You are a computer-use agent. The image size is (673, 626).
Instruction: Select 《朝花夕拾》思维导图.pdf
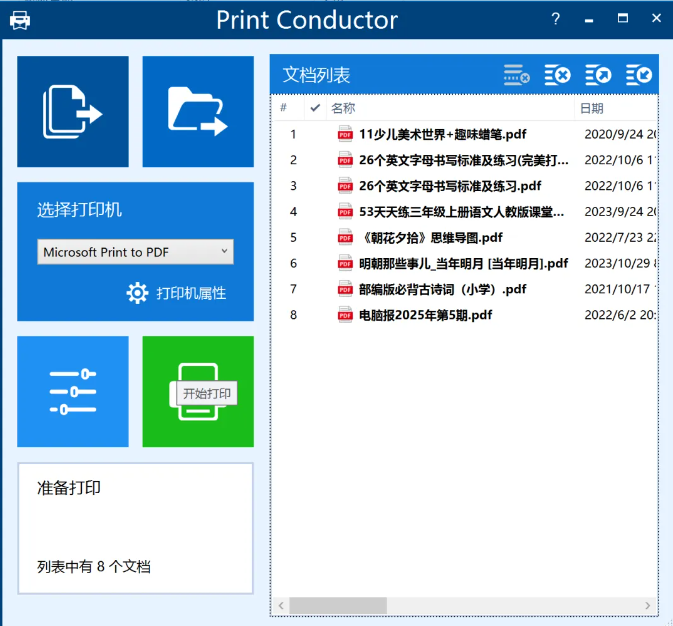464,237
